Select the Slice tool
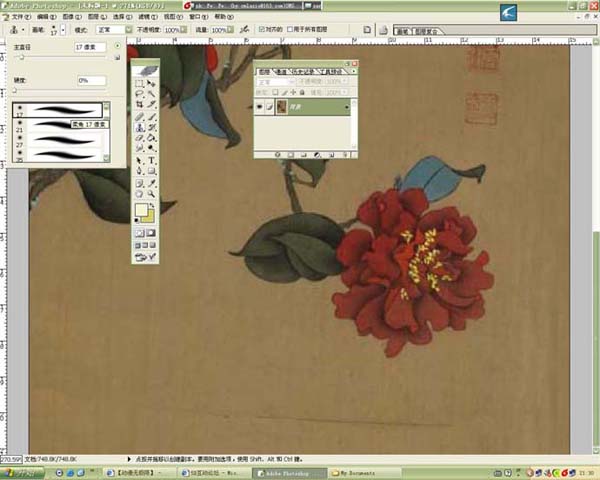Viewport: 600px width, 480px height. click(x=152, y=104)
